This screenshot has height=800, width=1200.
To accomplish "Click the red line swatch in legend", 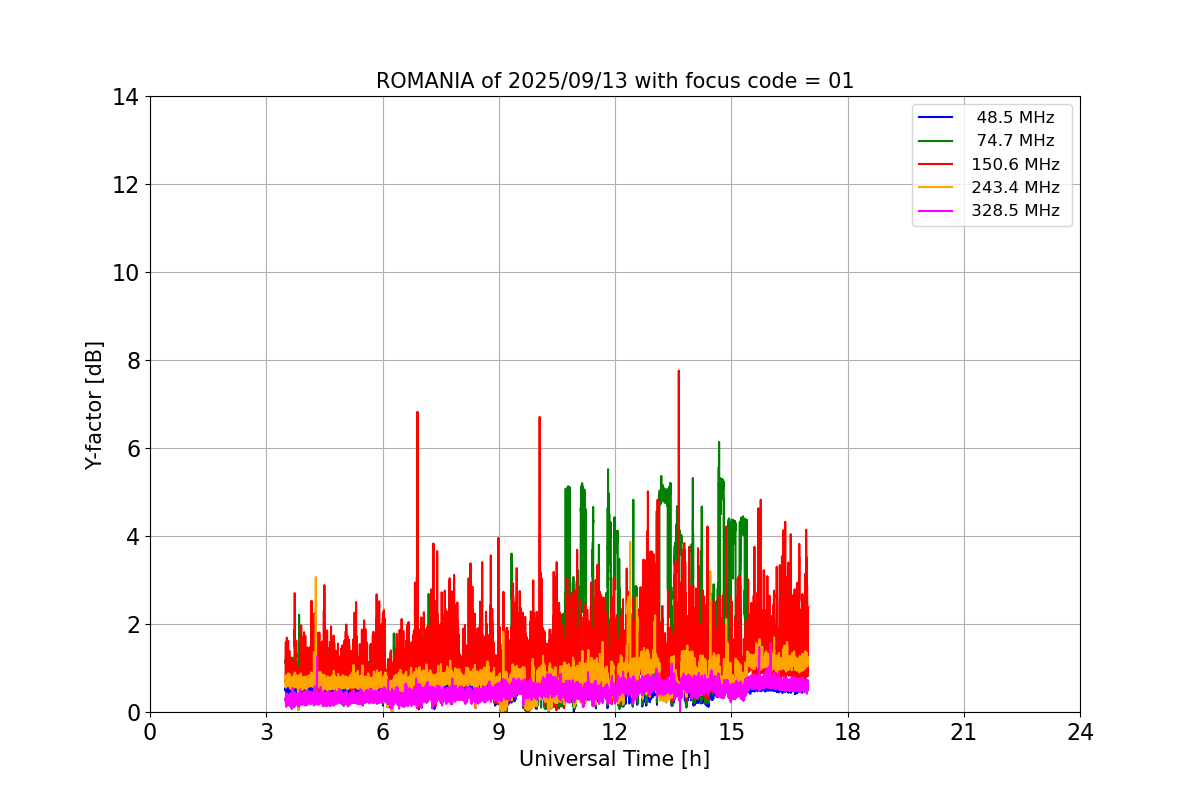I will tap(936, 164).
